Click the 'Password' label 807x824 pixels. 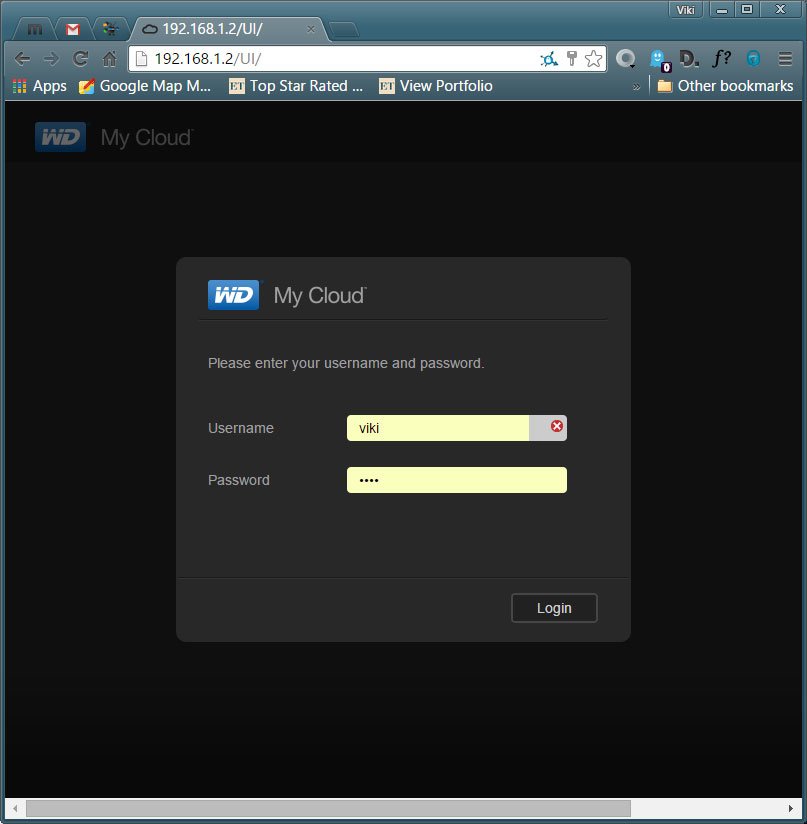point(239,480)
